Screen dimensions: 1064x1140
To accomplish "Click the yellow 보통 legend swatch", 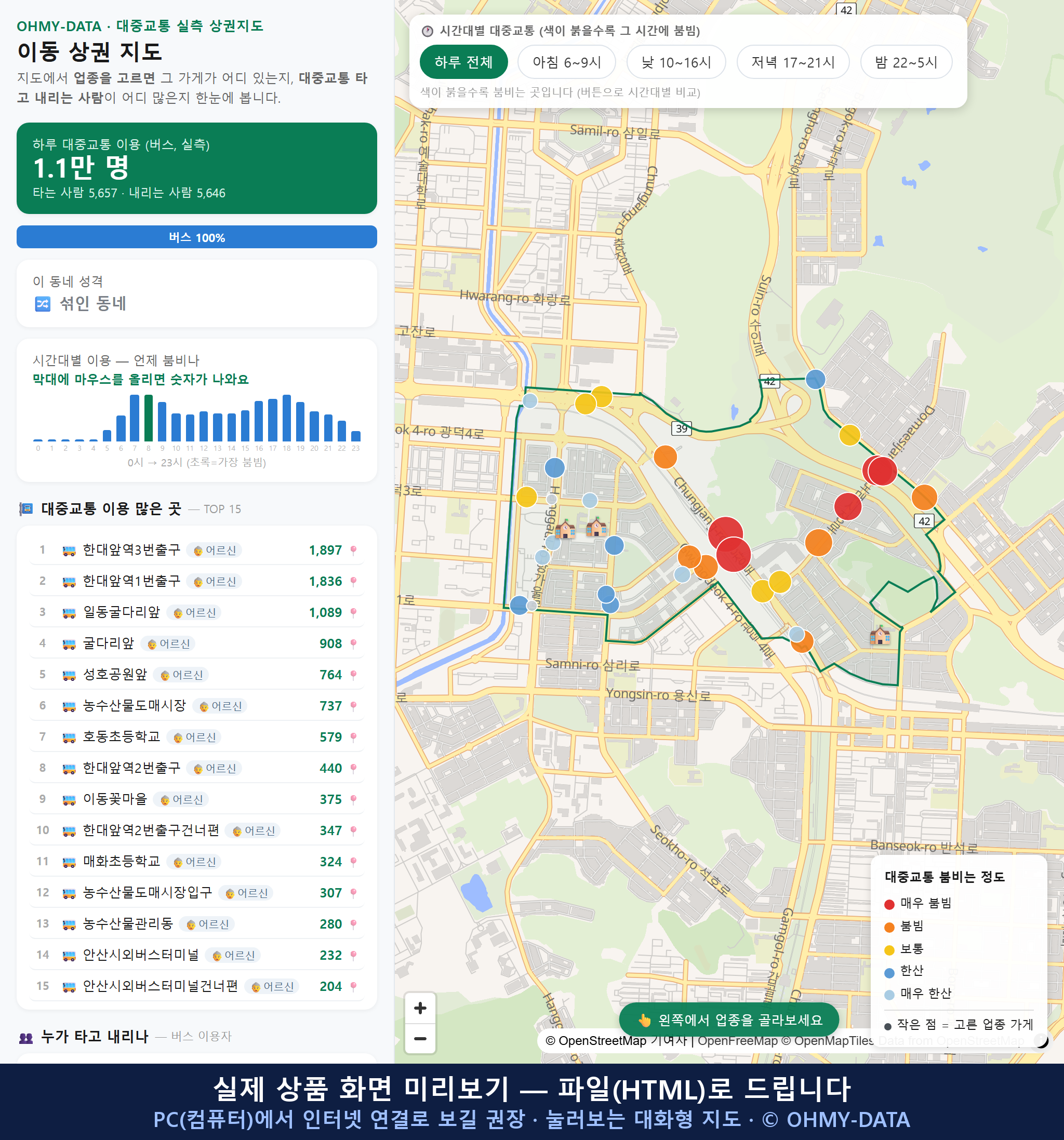I will point(889,950).
